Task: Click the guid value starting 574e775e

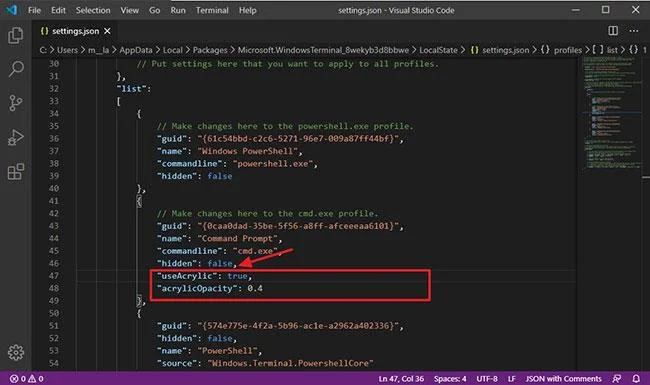Action: click(298, 326)
